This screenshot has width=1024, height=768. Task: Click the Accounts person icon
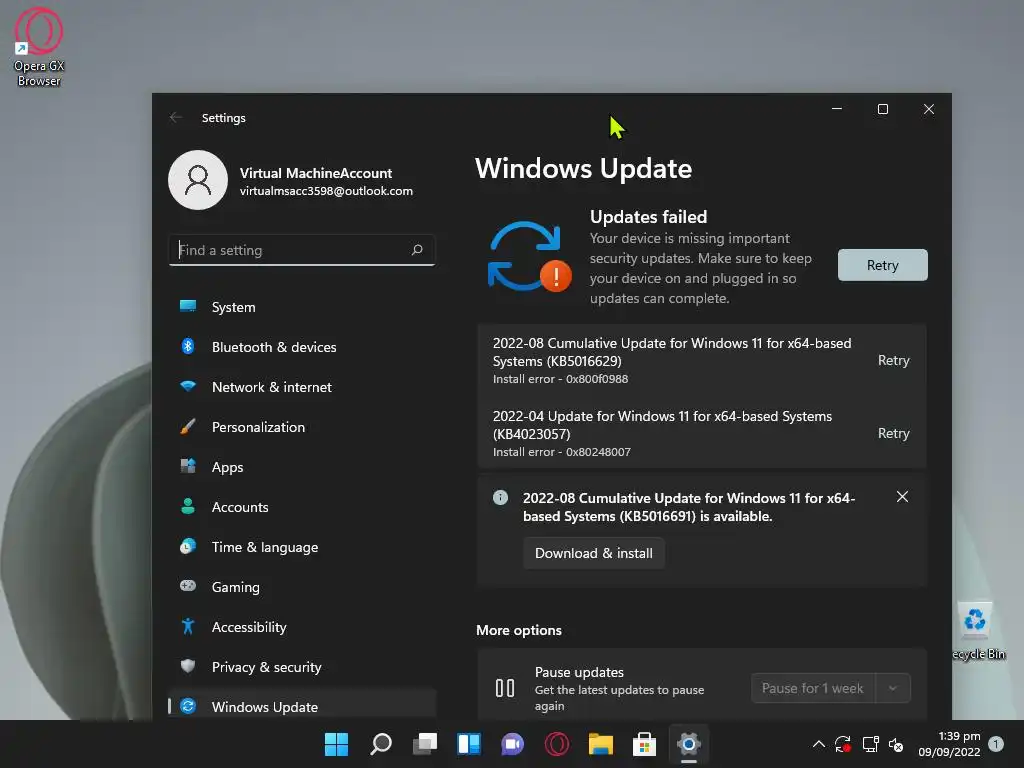coord(188,506)
